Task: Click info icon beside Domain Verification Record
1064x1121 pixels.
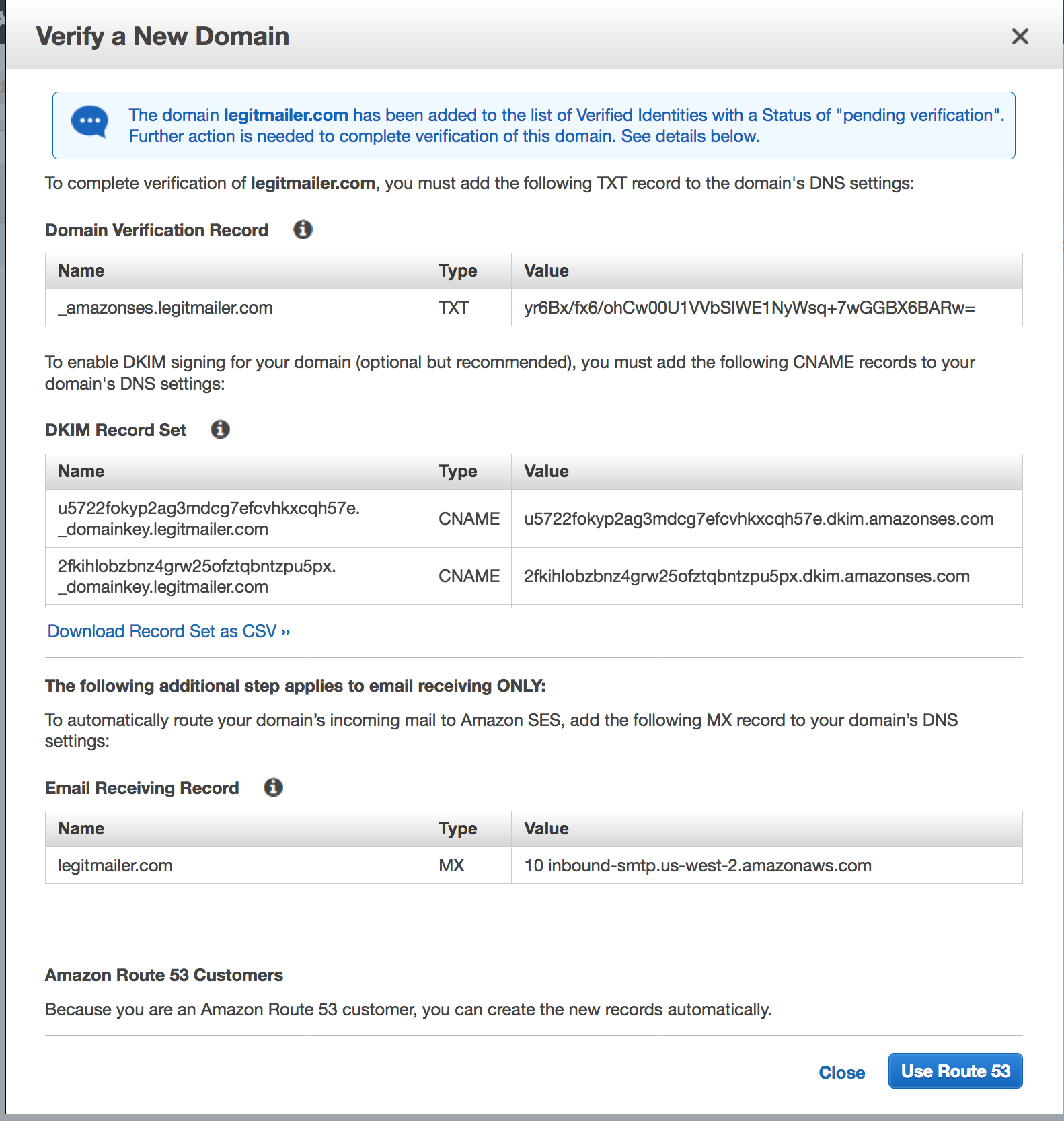Action: pos(303,229)
